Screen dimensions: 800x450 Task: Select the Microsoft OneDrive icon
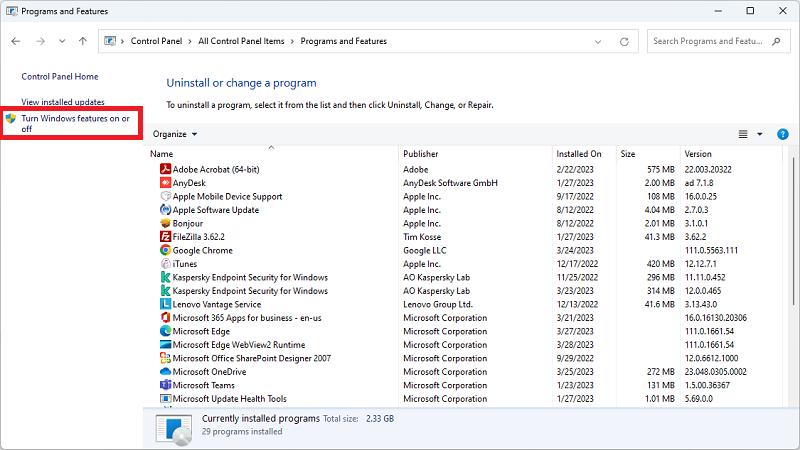[x=165, y=371]
